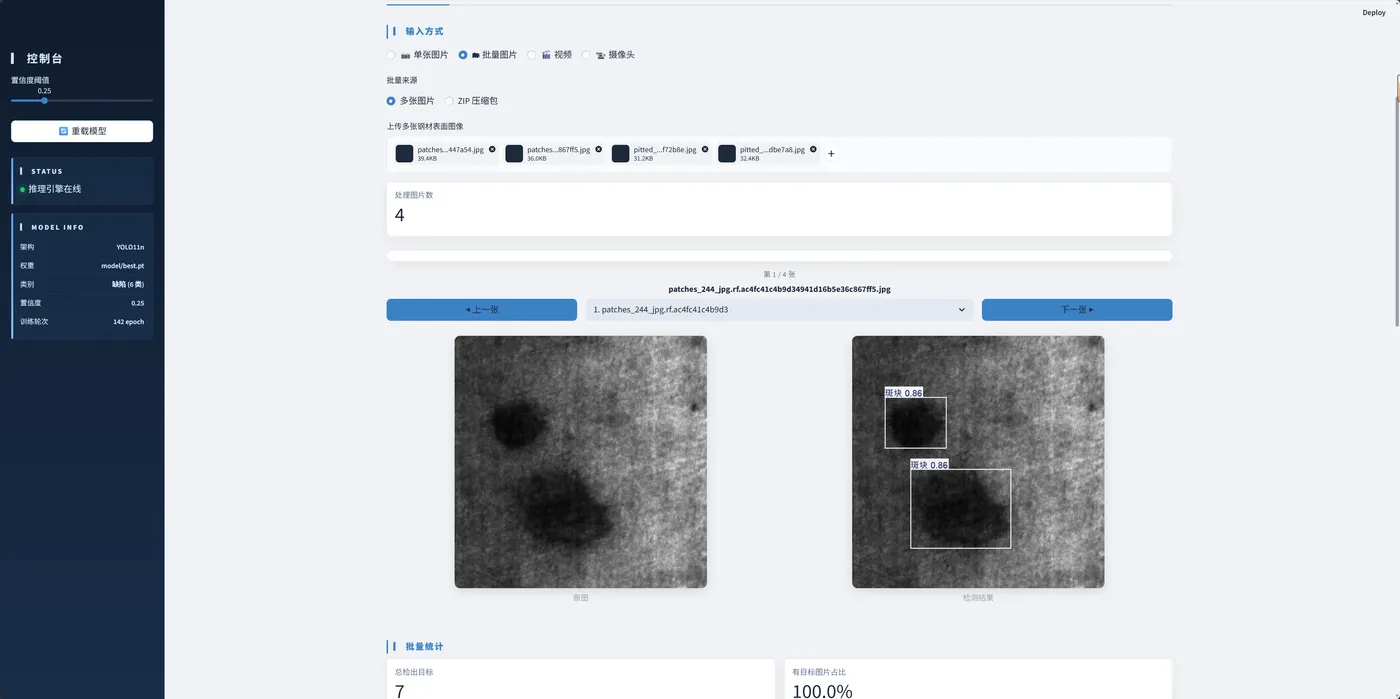The image size is (1400, 699).
Task: Click the 第 1 / 4 张 page indicator
Action: (779, 274)
